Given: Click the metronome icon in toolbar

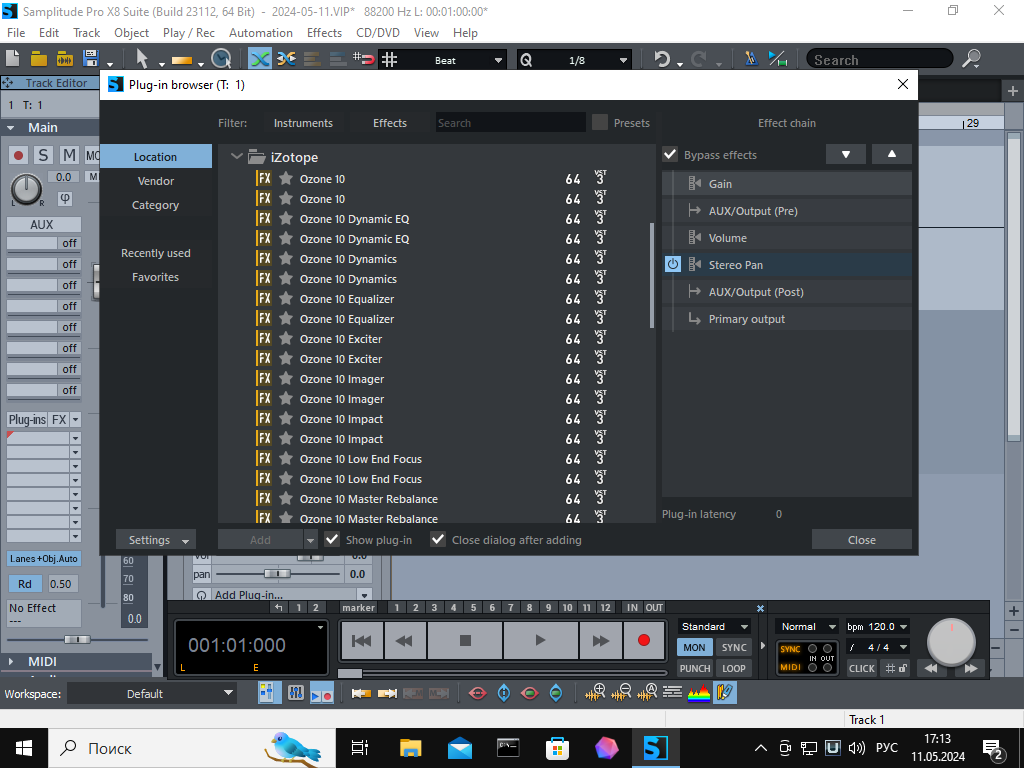Looking at the screenshot, I should tap(751, 59).
